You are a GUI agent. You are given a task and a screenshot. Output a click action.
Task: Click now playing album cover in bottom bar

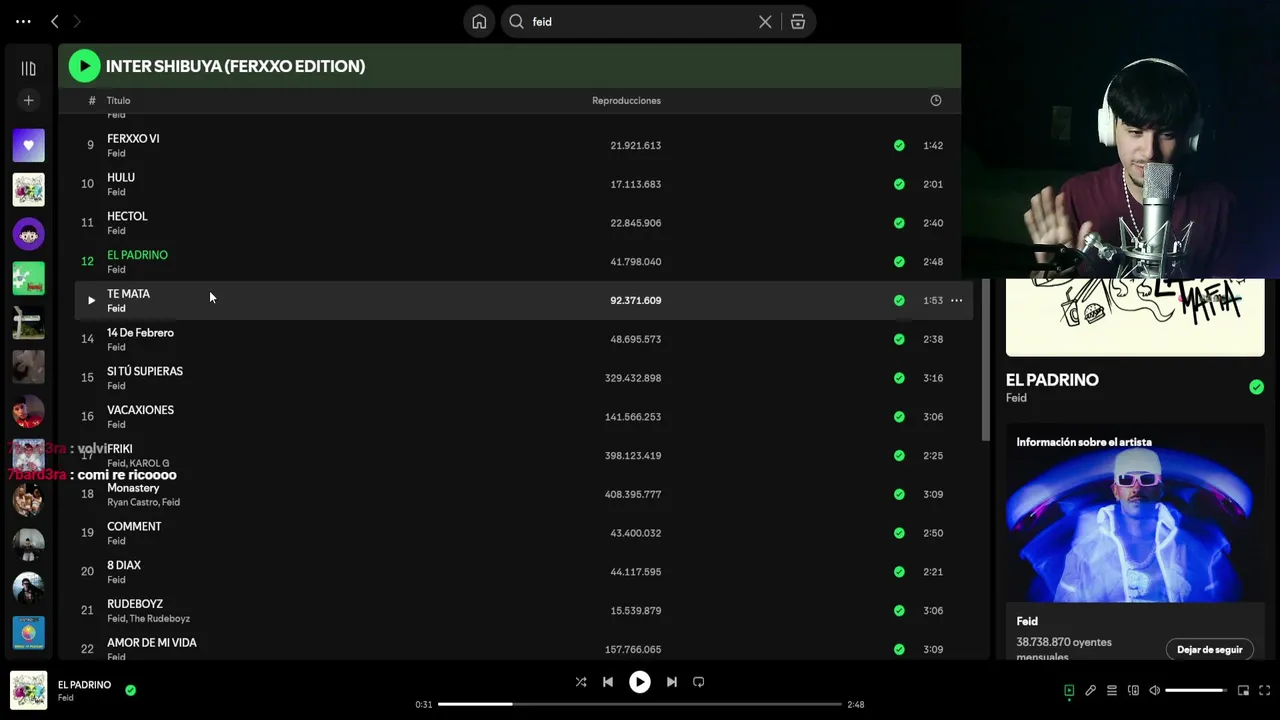(x=28, y=690)
